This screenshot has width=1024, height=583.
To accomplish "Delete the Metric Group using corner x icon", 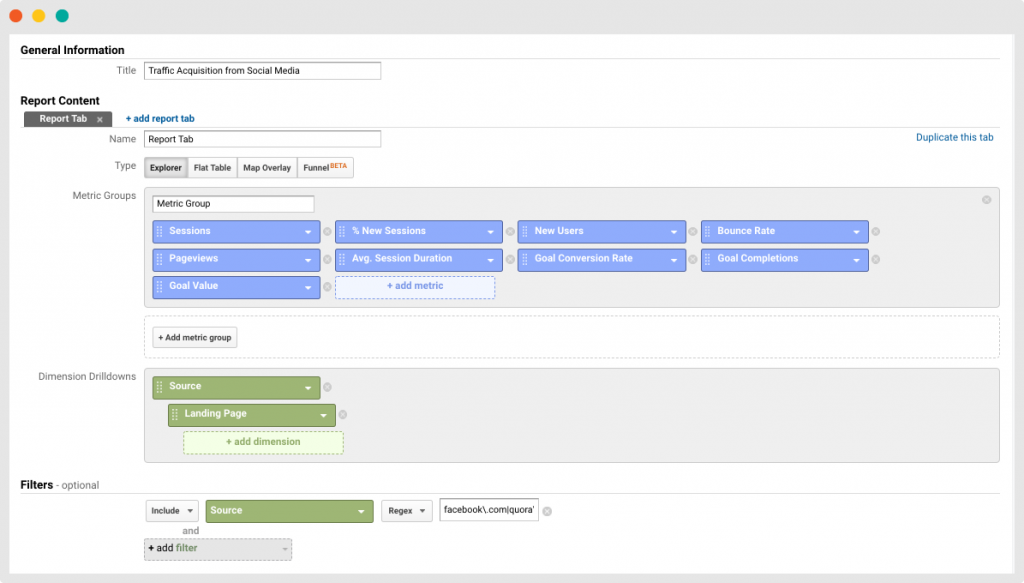I will click(986, 200).
